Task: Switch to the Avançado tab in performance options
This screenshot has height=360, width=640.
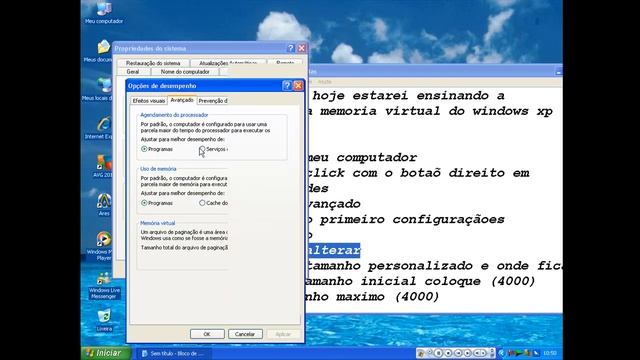Action: [x=182, y=100]
